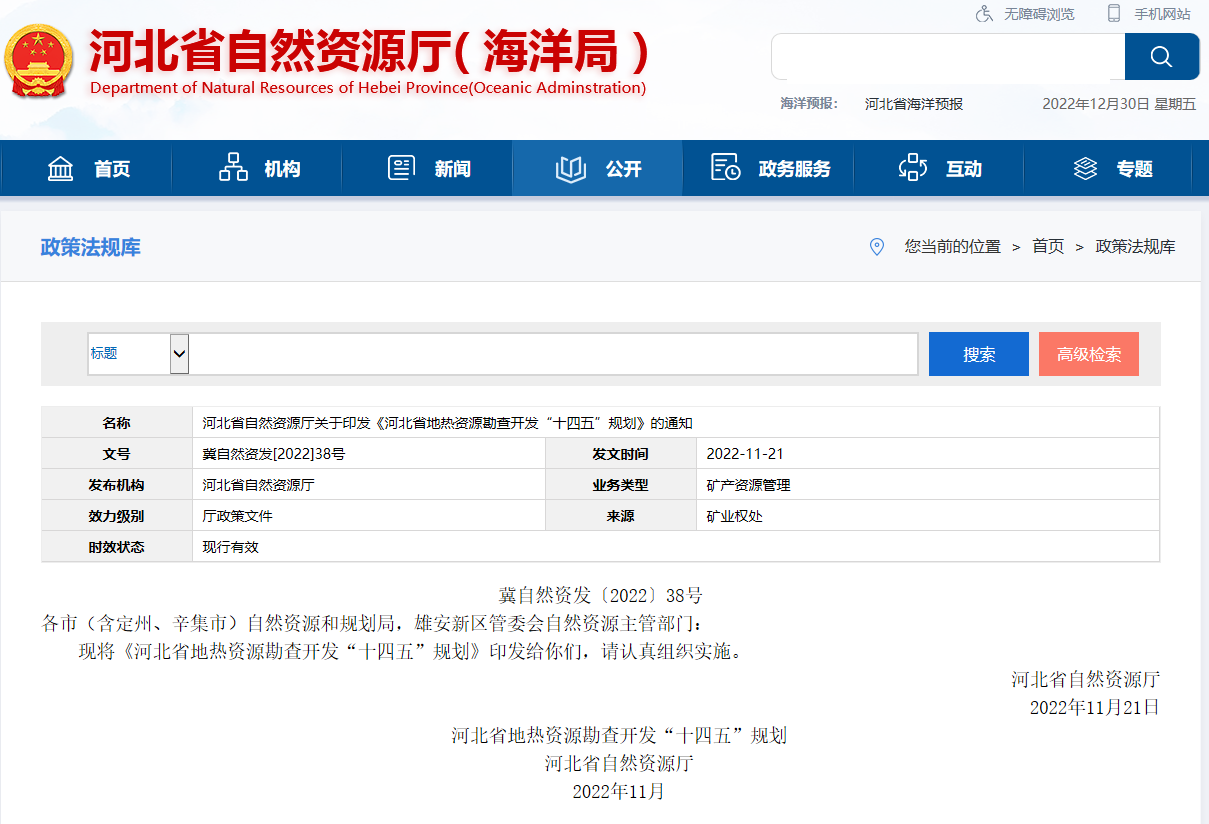The image size is (1209, 824).
Task: Click the 机构 organization chart icon
Action: pos(231,168)
